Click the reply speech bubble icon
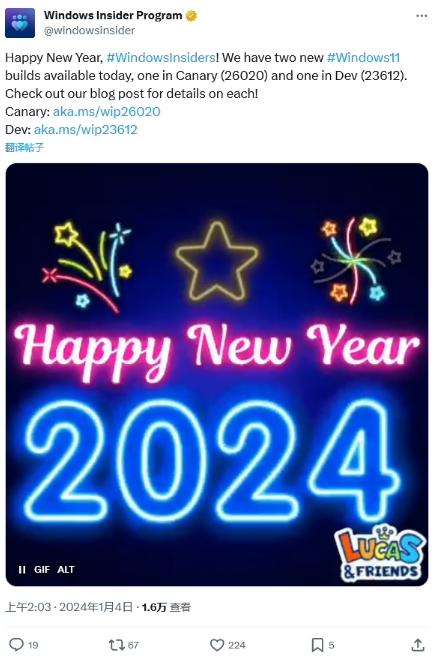 coord(17,645)
